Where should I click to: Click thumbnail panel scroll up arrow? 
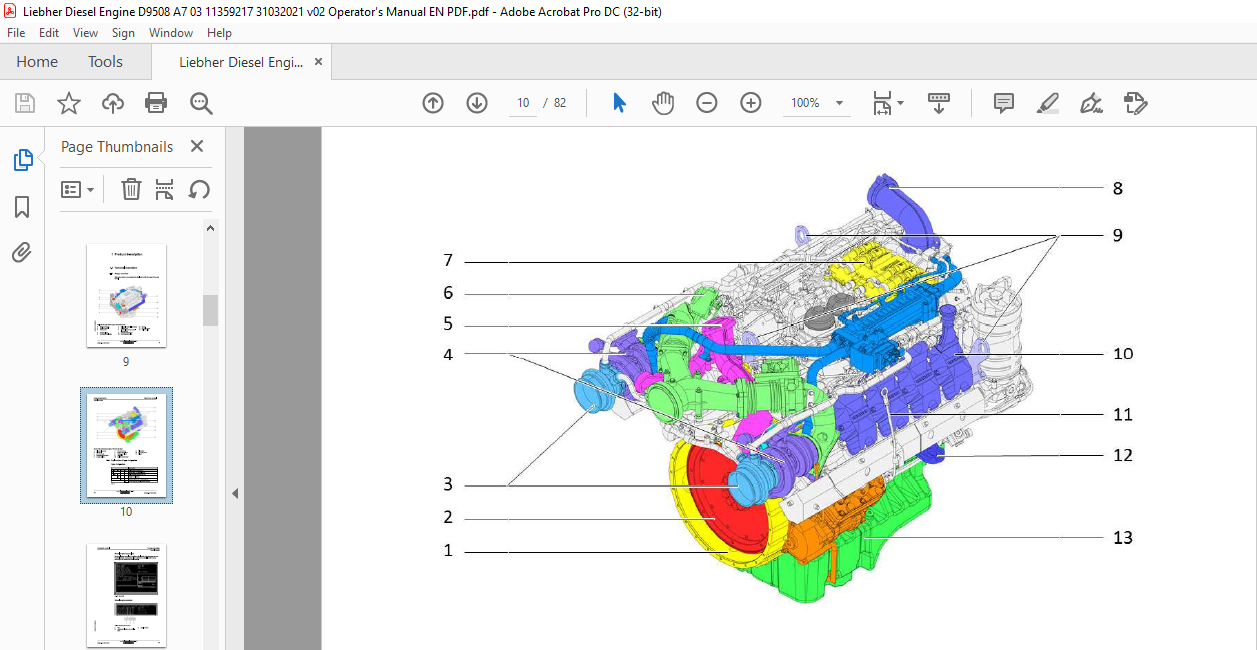point(210,229)
